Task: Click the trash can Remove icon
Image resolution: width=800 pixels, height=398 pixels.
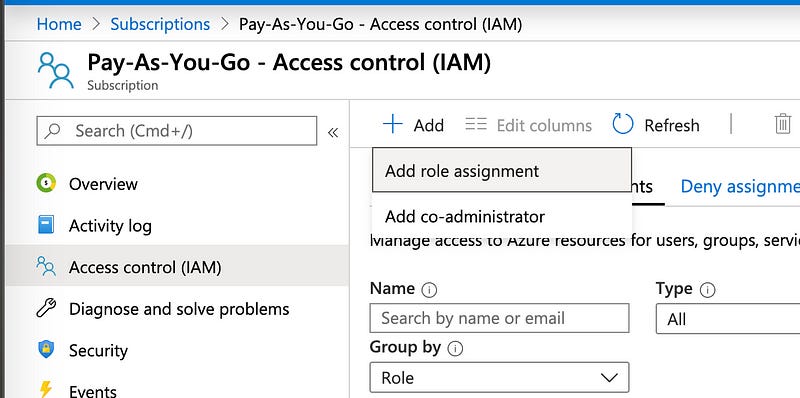Action: click(783, 123)
